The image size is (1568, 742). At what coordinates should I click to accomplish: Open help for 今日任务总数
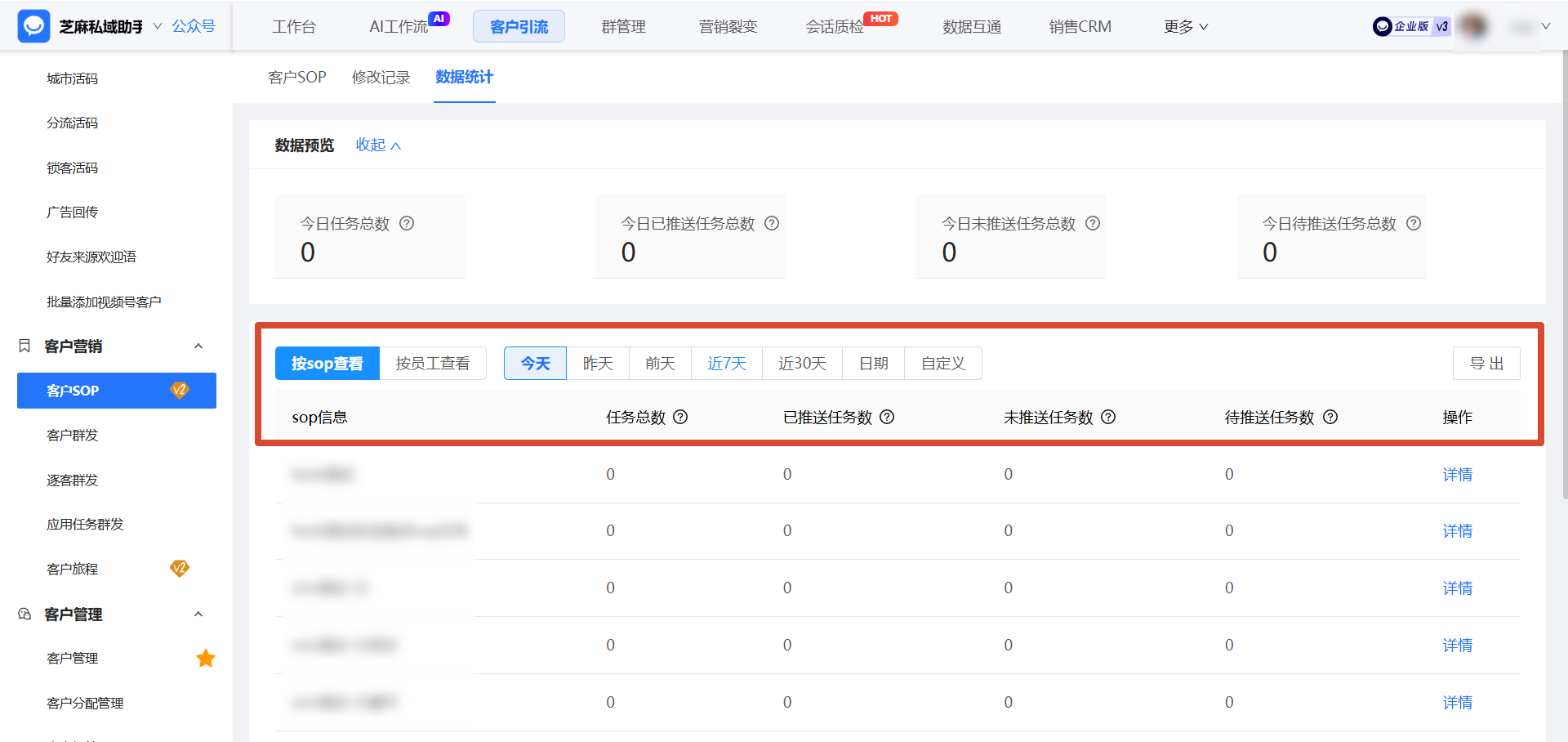pyautogui.click(x=407, y=223)
